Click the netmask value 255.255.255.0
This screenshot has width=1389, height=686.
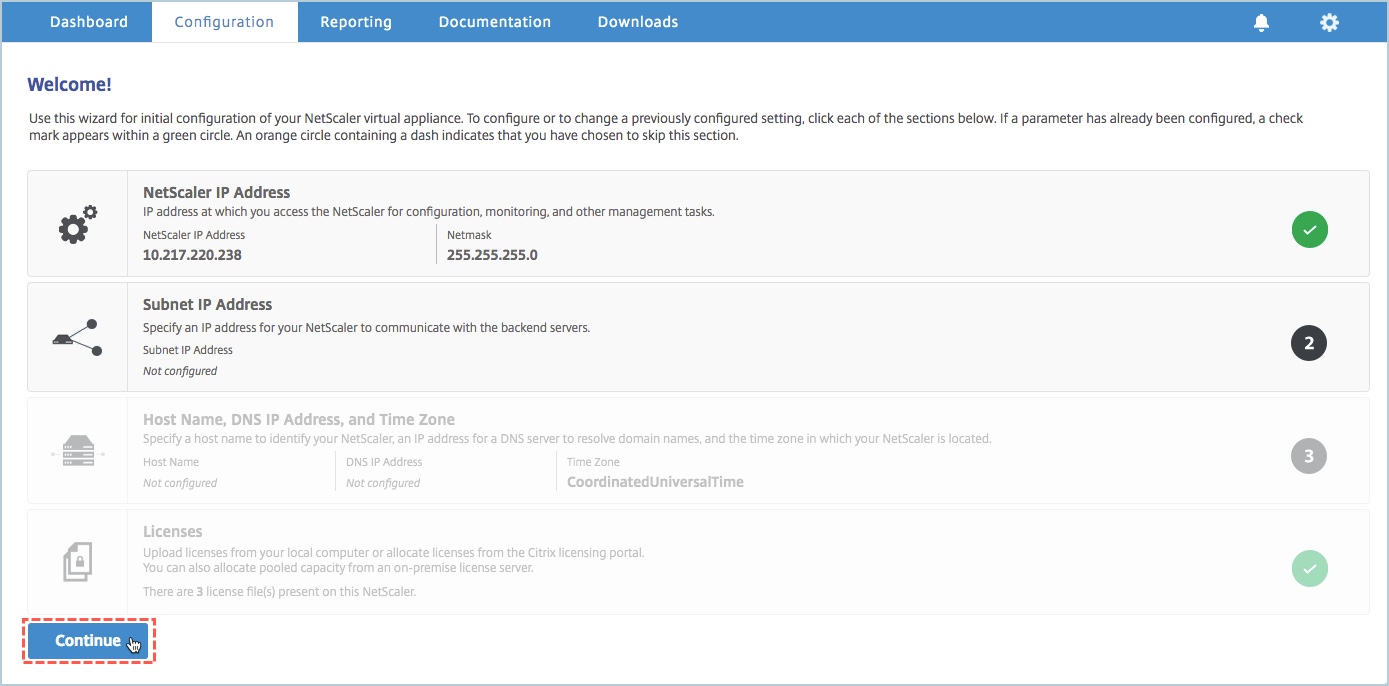492,254
